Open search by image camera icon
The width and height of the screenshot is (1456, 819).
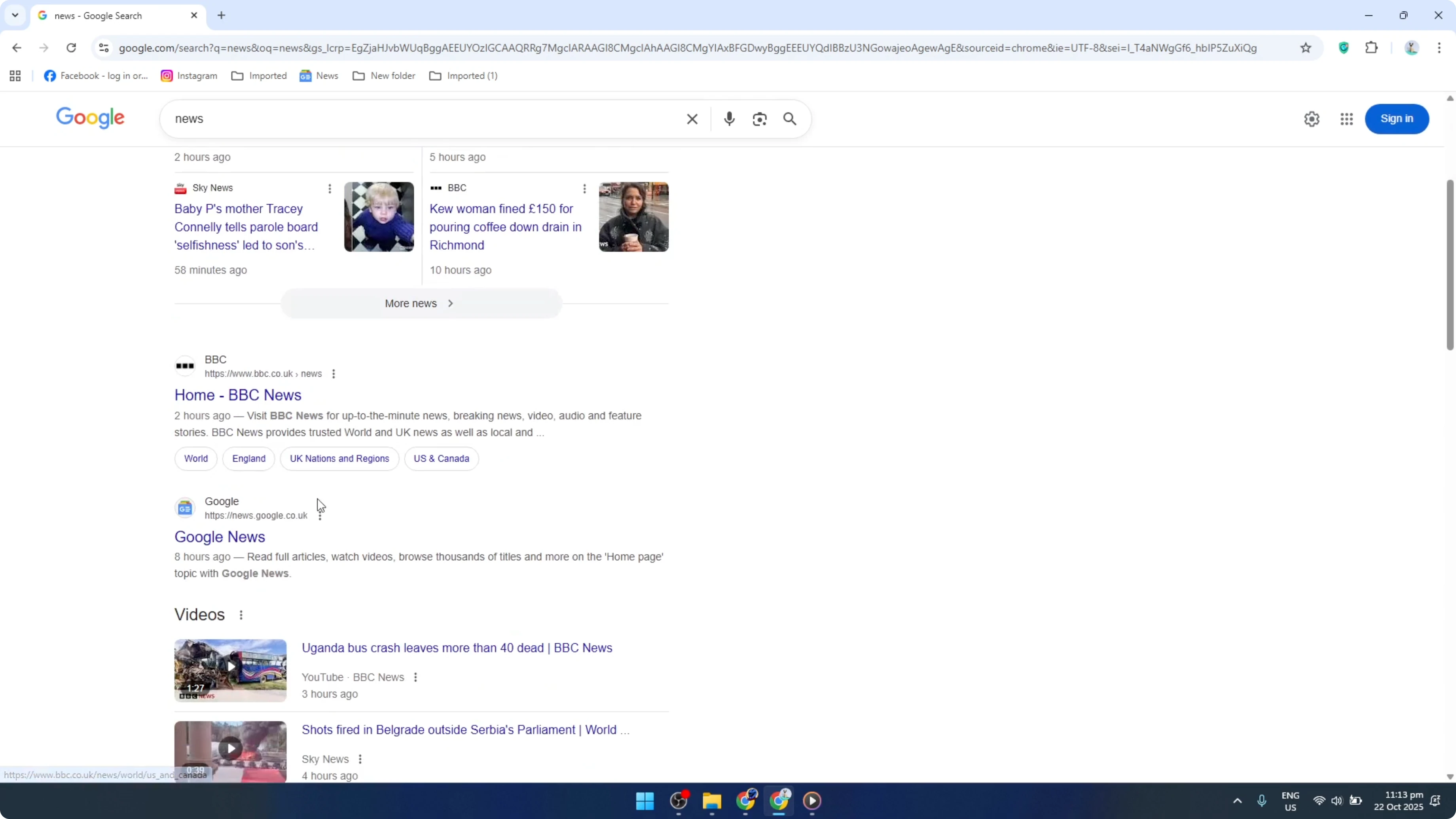click(760, 119)
